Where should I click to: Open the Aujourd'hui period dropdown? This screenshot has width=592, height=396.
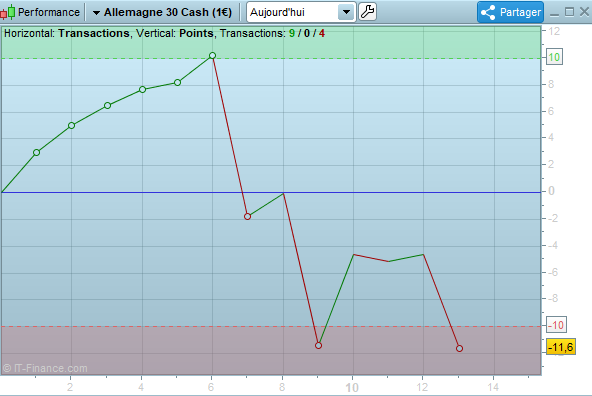pyautogui.click(x=301, y=12)
